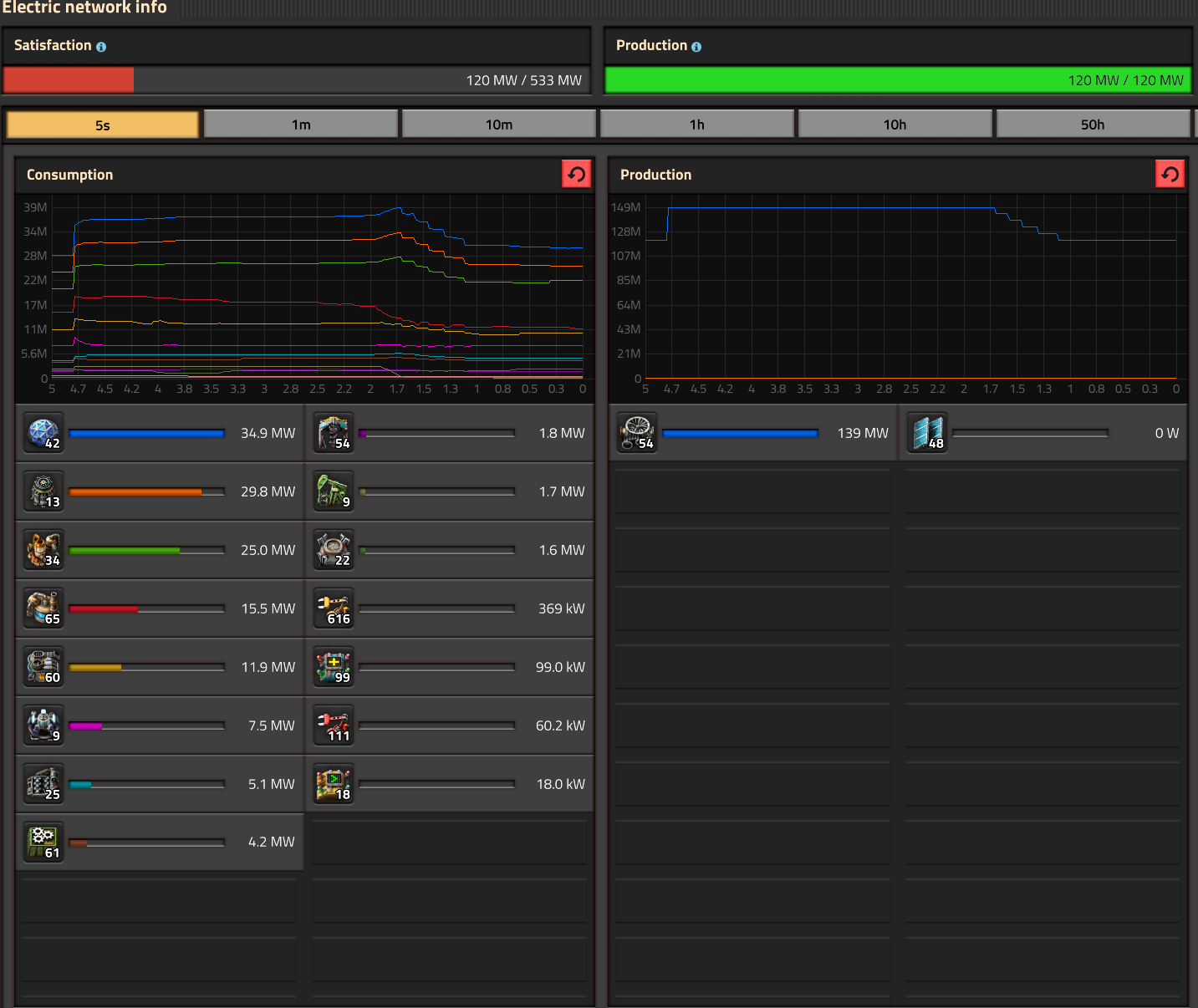
Task: Select the yellow inserter icon showing 616
Action: pyautogui.click(x=333, y=608)
